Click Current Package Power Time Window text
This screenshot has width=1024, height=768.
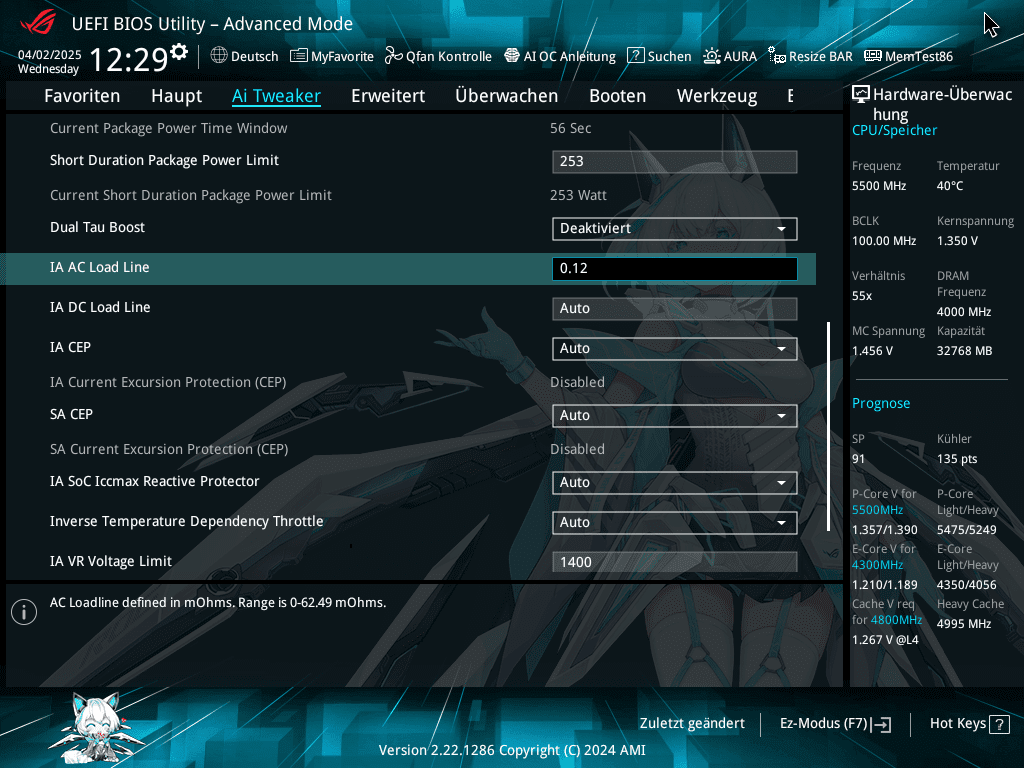point(168,129)
